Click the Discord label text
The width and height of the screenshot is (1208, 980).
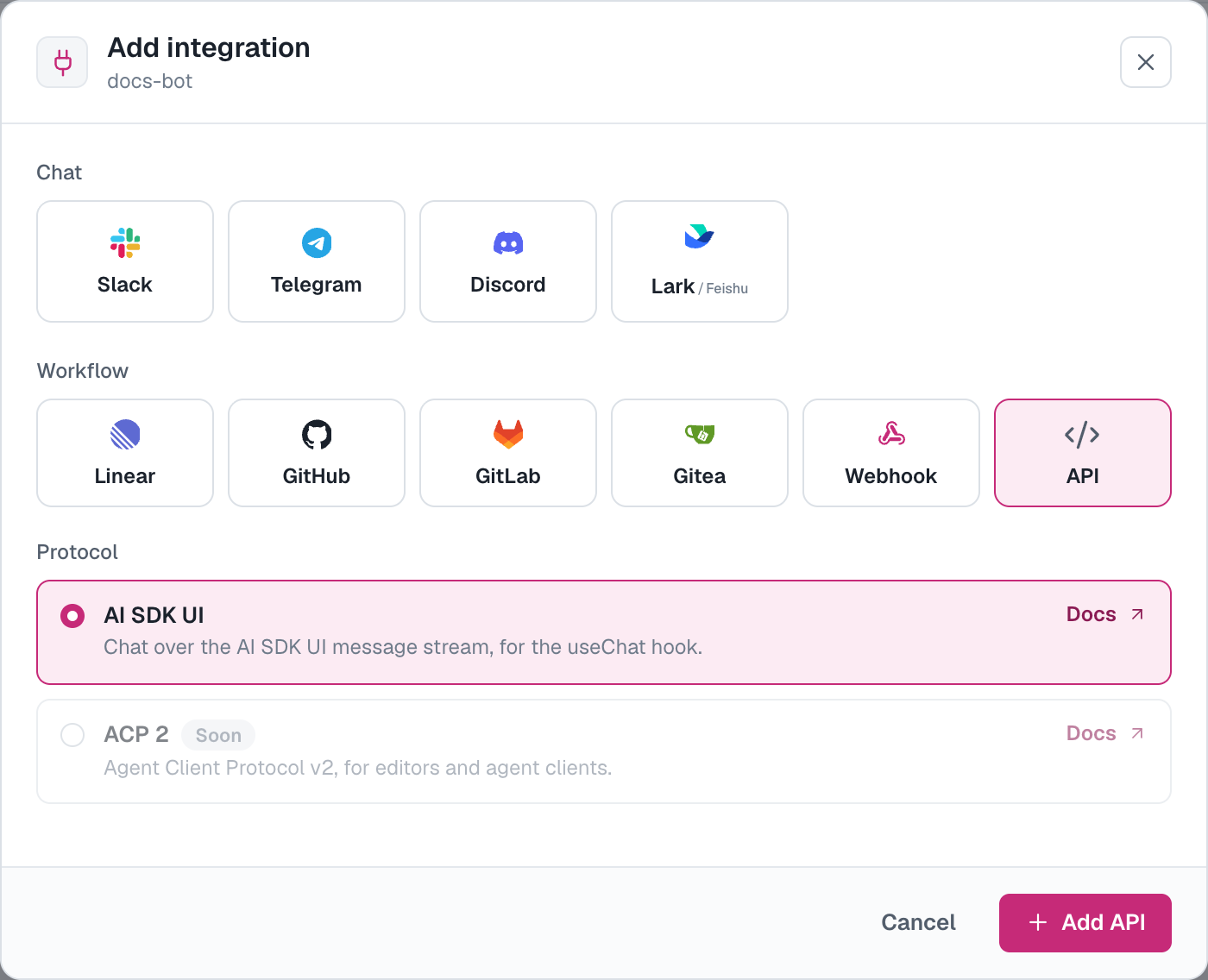coord(508,285)
